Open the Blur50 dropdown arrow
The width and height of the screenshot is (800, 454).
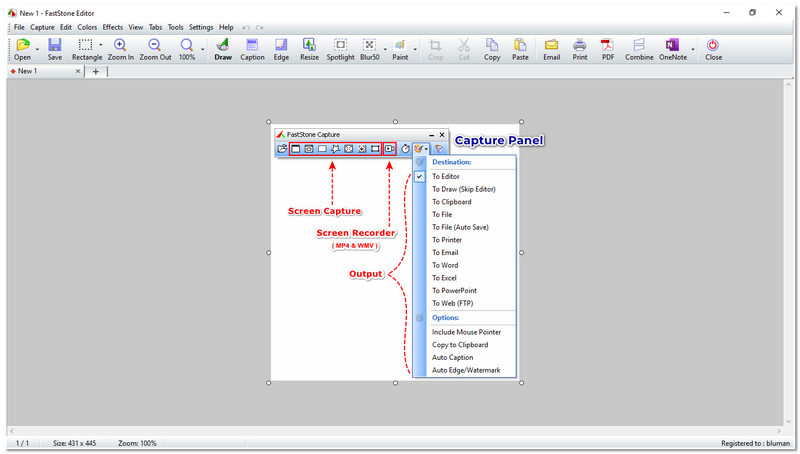385,47
